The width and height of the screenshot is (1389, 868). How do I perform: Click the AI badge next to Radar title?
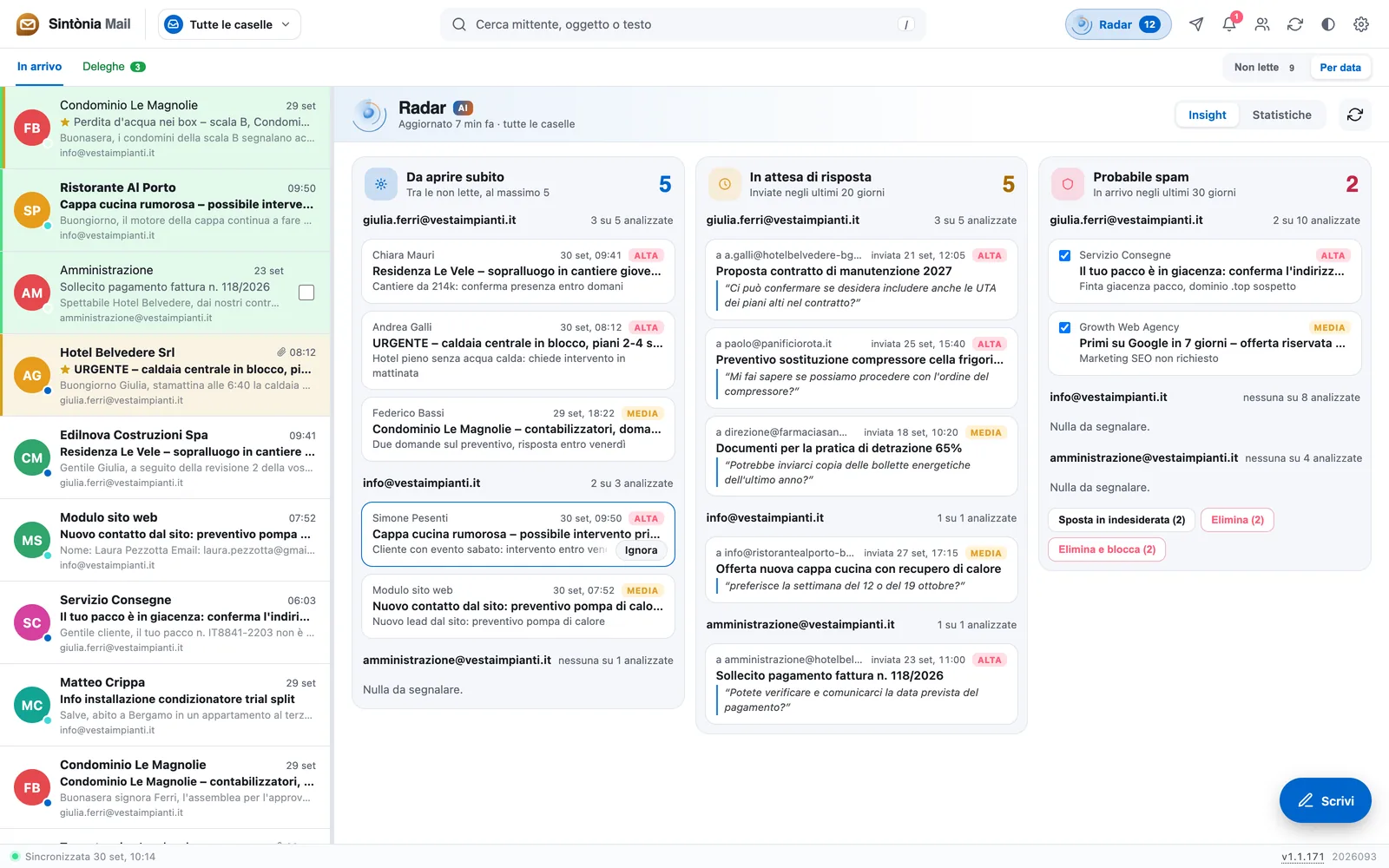tap(464, 108)
